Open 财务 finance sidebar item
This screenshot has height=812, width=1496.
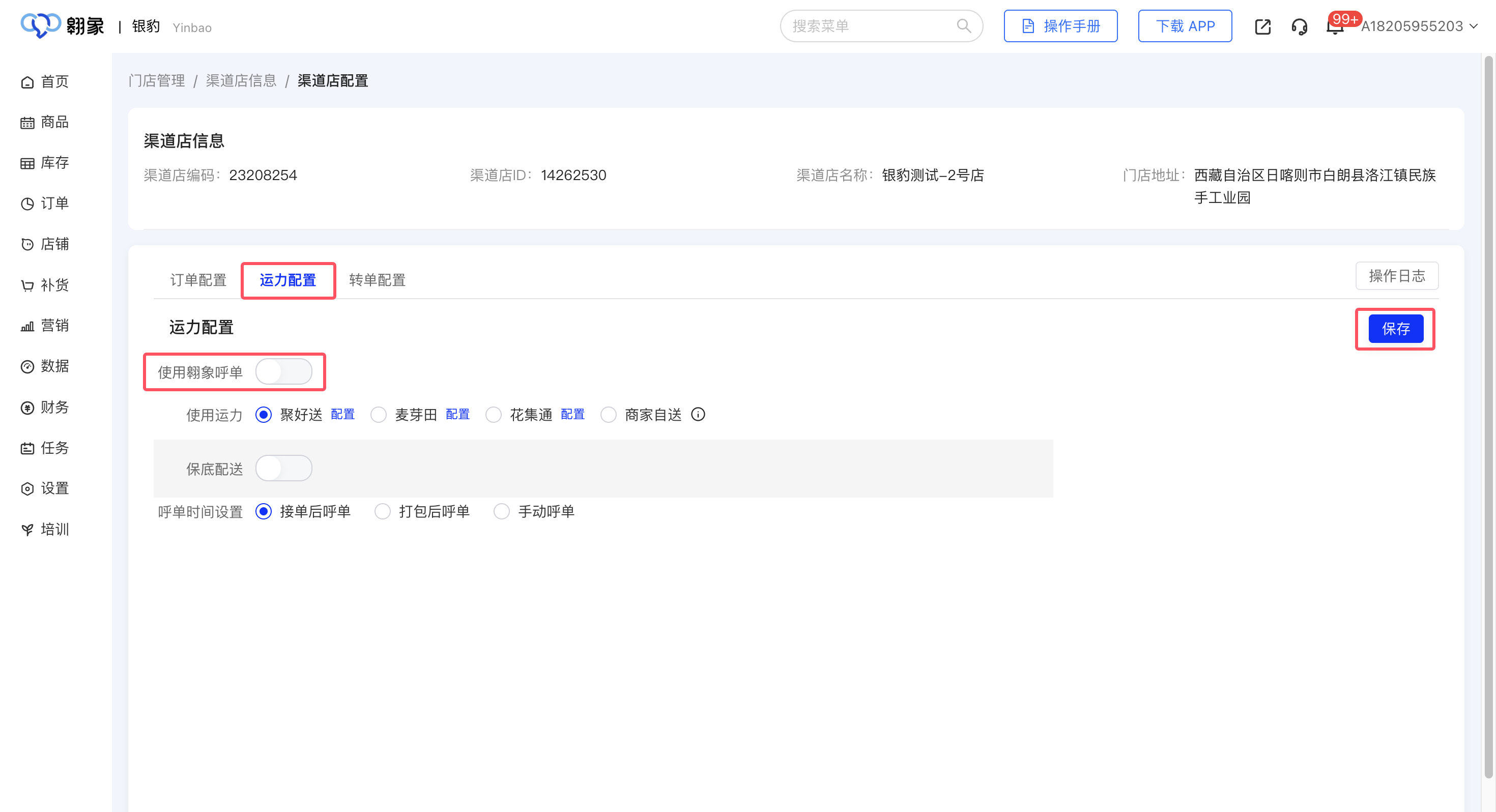[x=45, y=407]
